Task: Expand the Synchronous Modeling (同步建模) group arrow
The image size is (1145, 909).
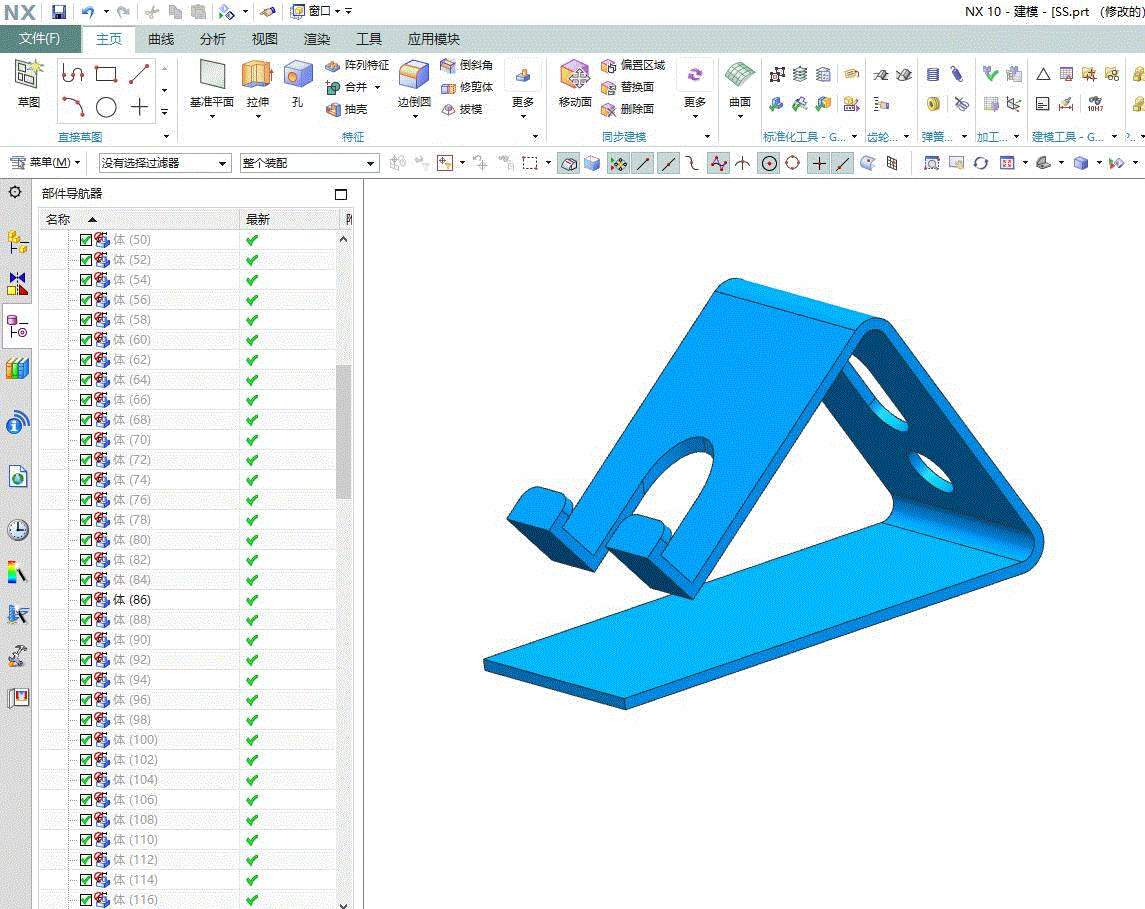Action: click(707, 137)
